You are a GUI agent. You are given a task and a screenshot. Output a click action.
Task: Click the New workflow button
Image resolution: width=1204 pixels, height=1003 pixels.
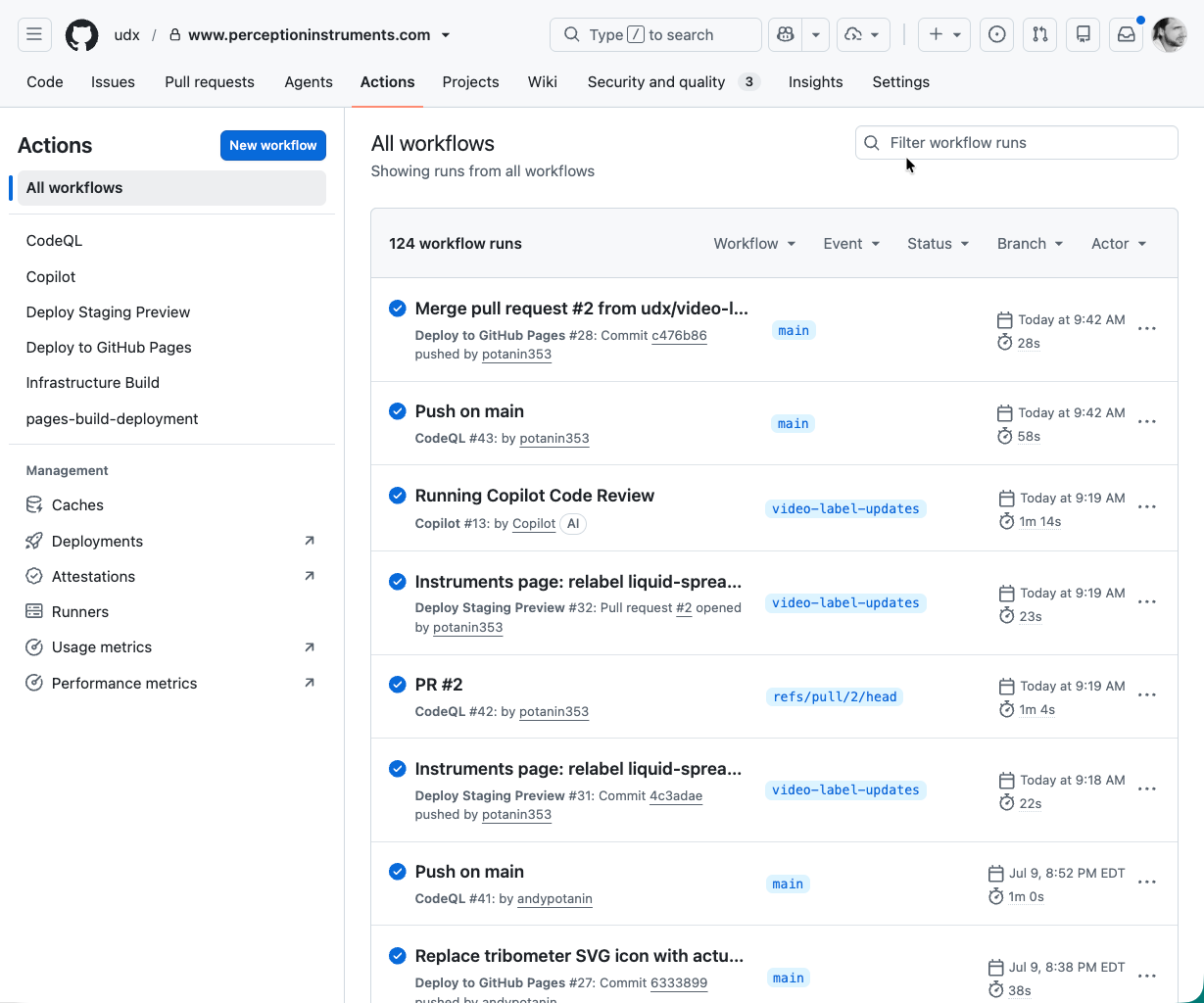pos(273,145)
